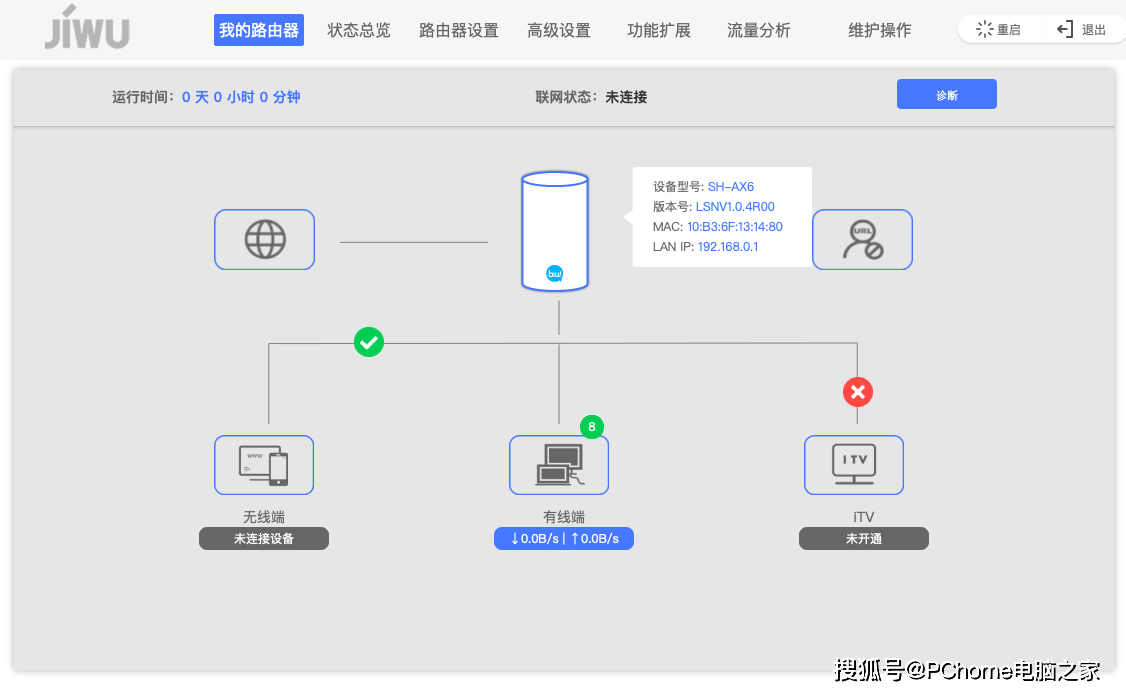
Task: Click the globe internet icon
Action: point(264,239)
